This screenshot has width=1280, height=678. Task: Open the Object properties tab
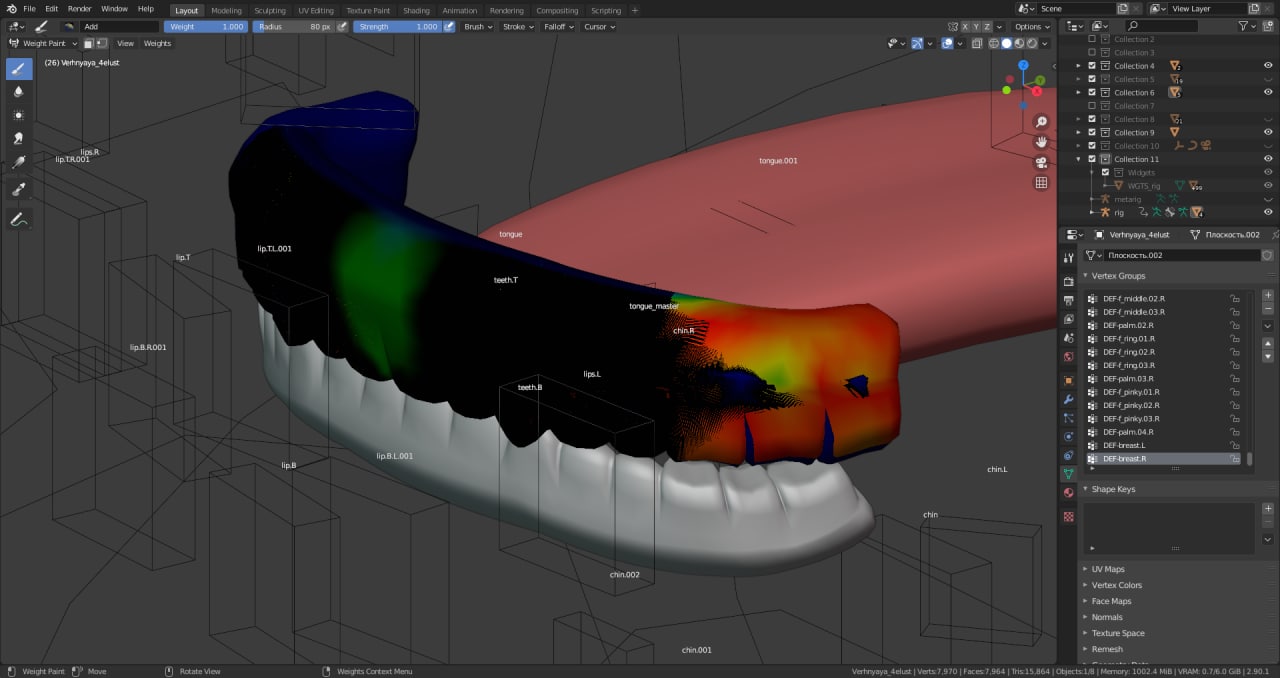click(x=1068, y=381)
